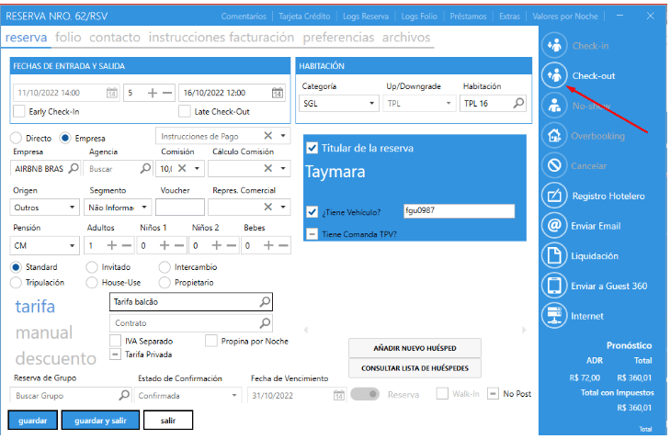Click the Internet network icon
The image size is (670, 439).
tap(553, 316)
